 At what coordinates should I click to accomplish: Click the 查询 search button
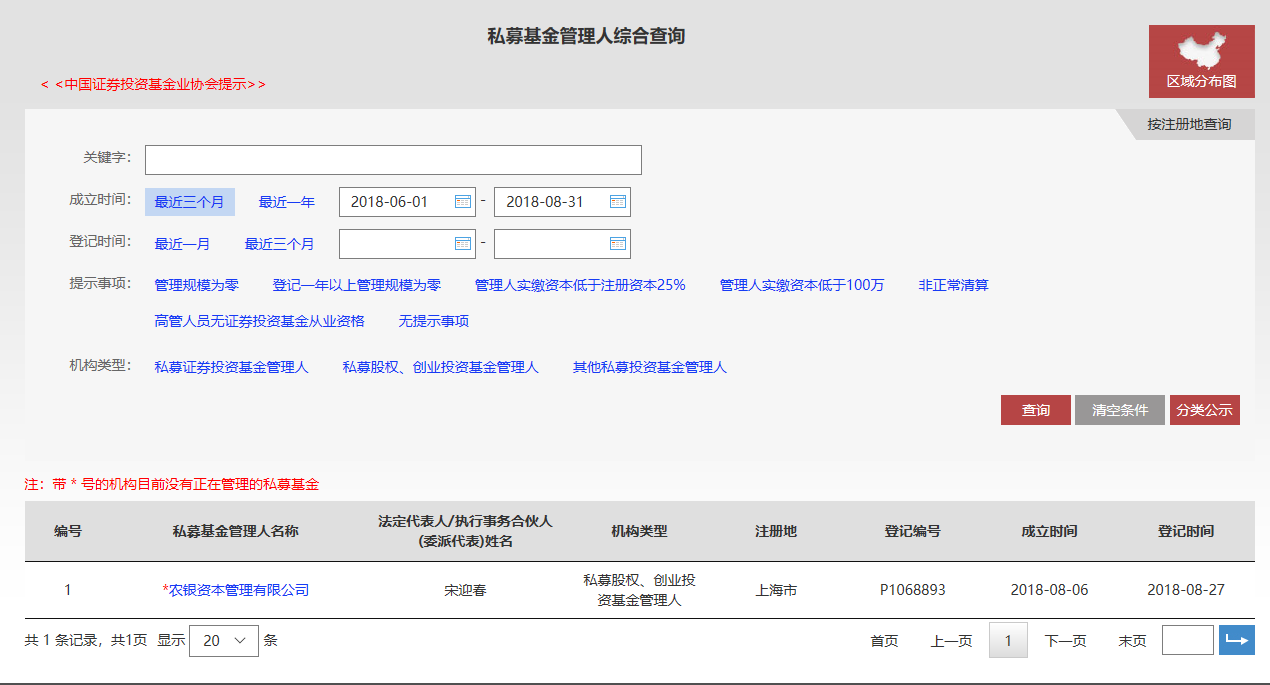(x=1035, y=410)
